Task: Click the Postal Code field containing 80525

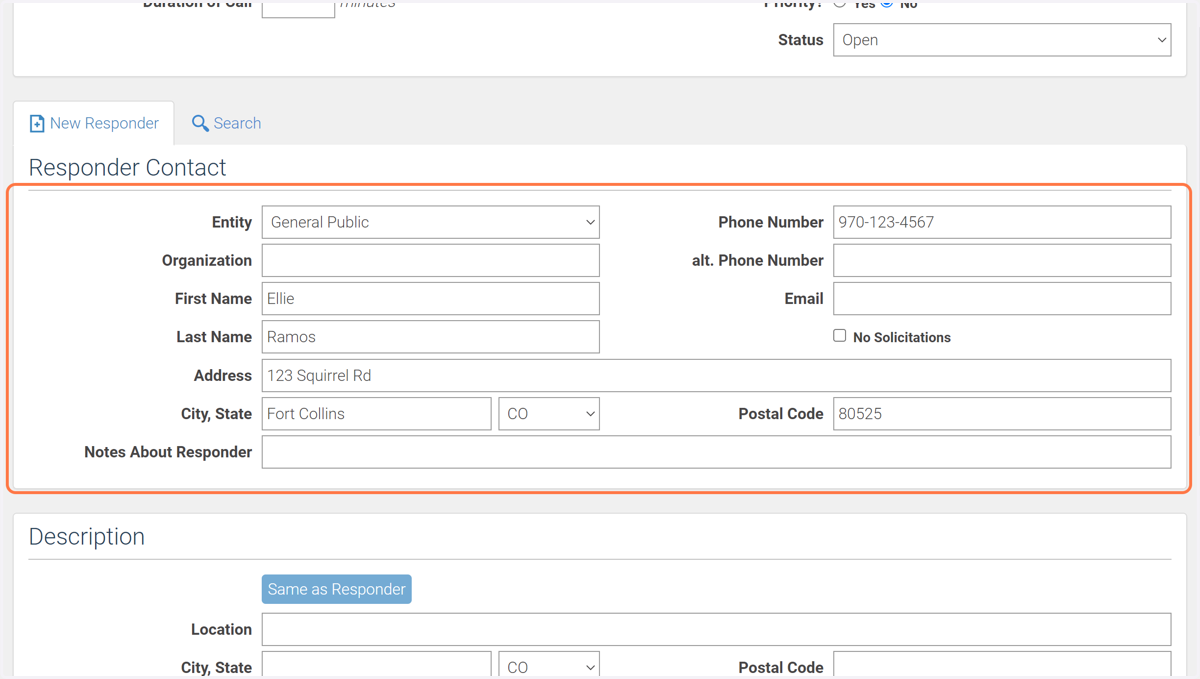Action: [x=1002, y=414]
